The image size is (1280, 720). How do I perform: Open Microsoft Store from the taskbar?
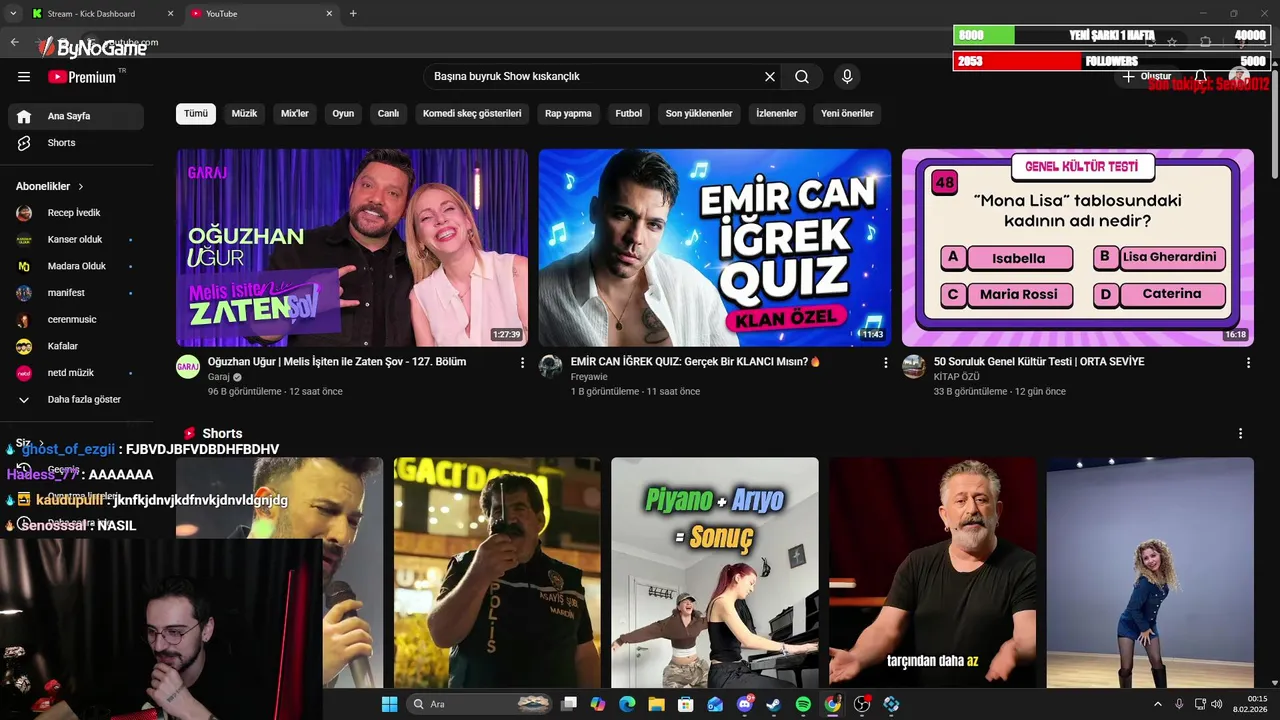coord(686,704)
